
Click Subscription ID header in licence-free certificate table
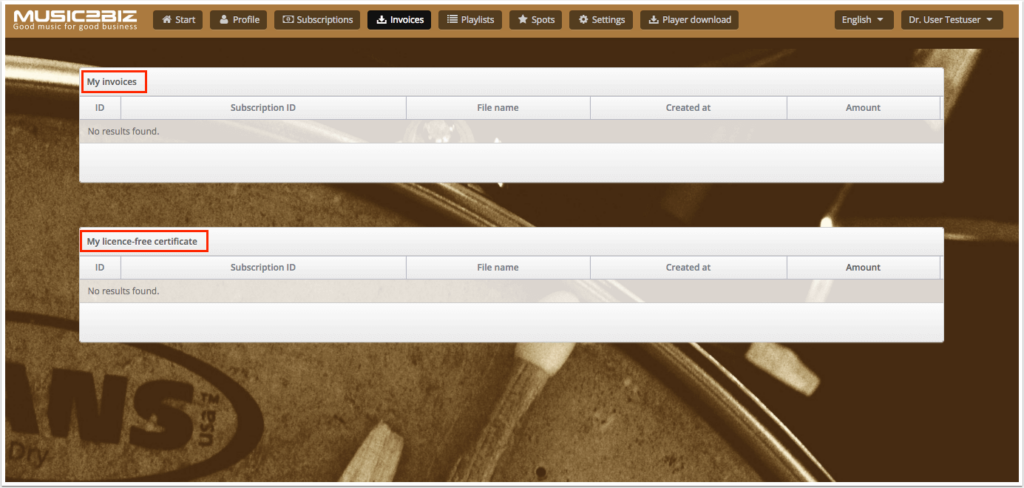point(263,267)
